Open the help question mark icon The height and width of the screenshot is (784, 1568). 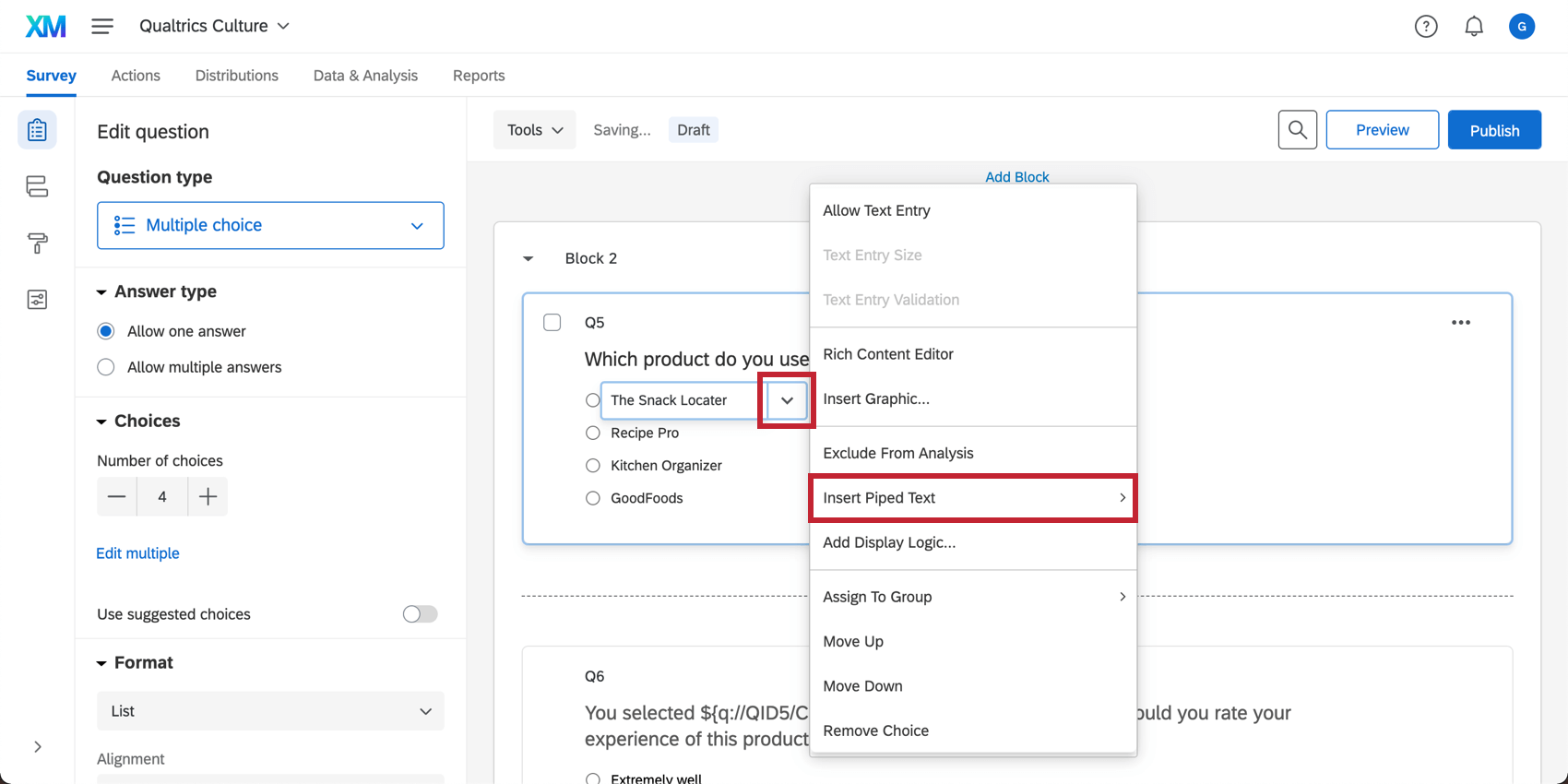point(1426,27)
